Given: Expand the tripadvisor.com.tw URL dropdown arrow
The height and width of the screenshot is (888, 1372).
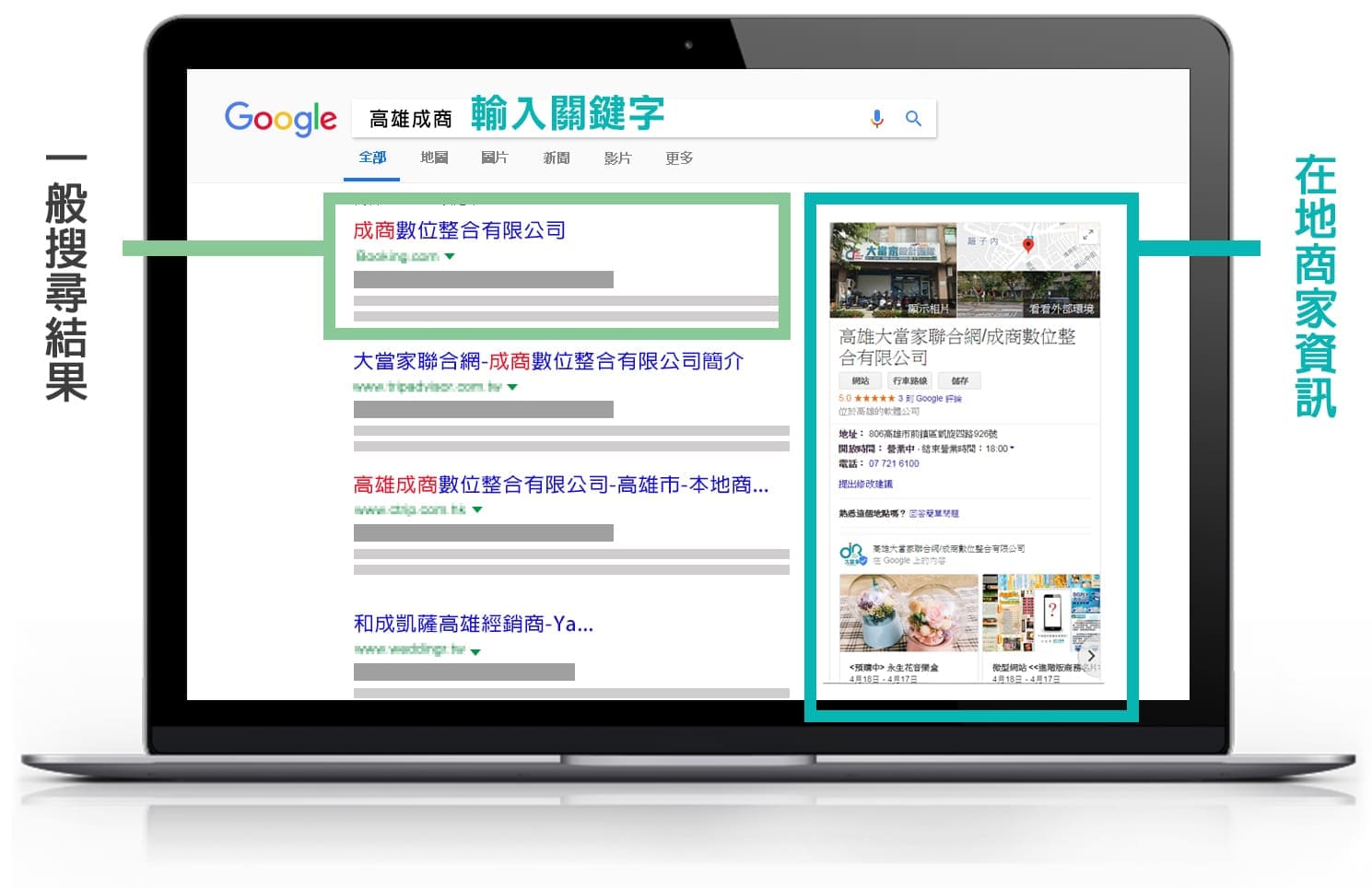Looking at the screenshot, I should [512, 388].
